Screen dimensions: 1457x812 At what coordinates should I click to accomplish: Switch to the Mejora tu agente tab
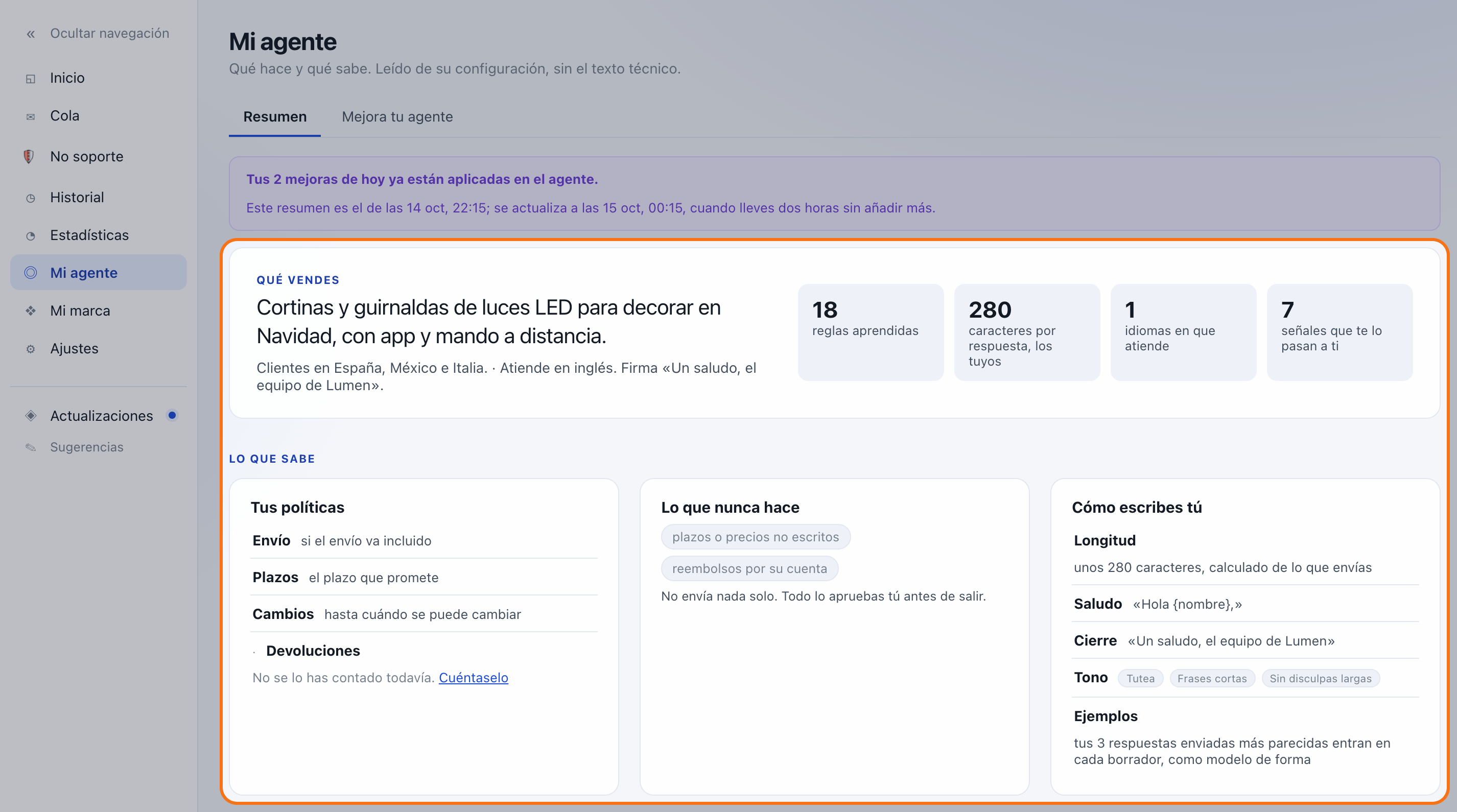[397, 117]
